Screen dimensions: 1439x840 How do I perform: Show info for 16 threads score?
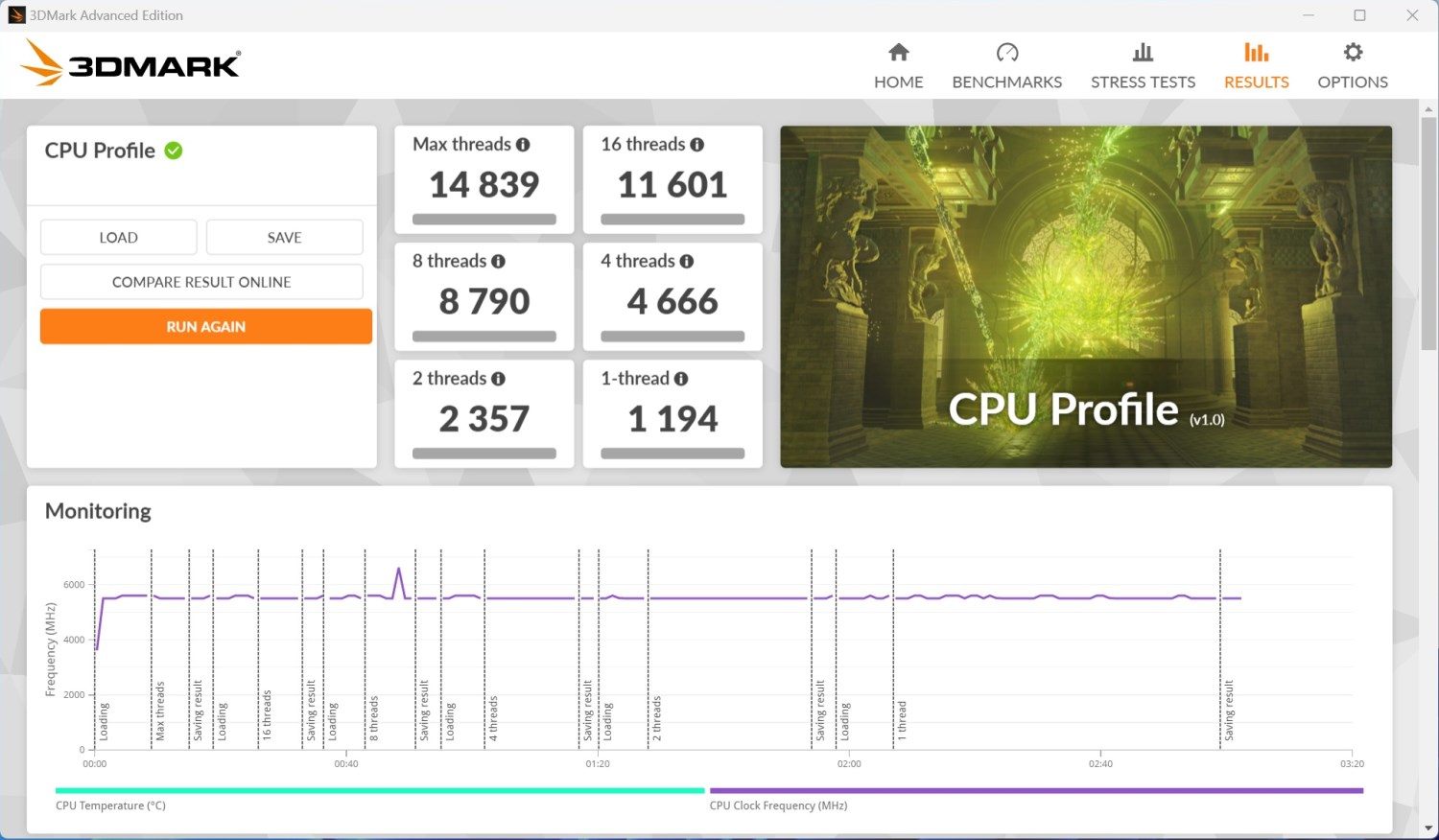pyautogui.click(x=697, y=145)
